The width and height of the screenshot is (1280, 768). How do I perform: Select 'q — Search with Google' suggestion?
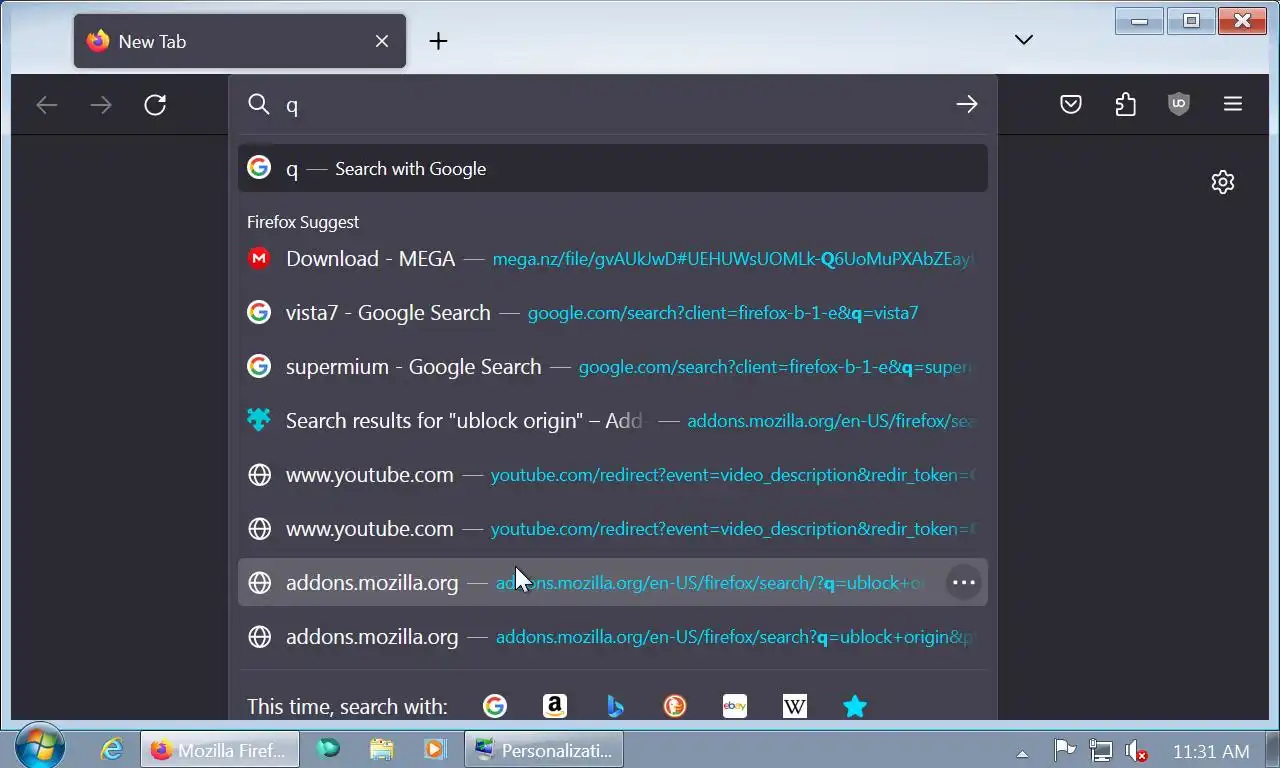coord(613,168)
